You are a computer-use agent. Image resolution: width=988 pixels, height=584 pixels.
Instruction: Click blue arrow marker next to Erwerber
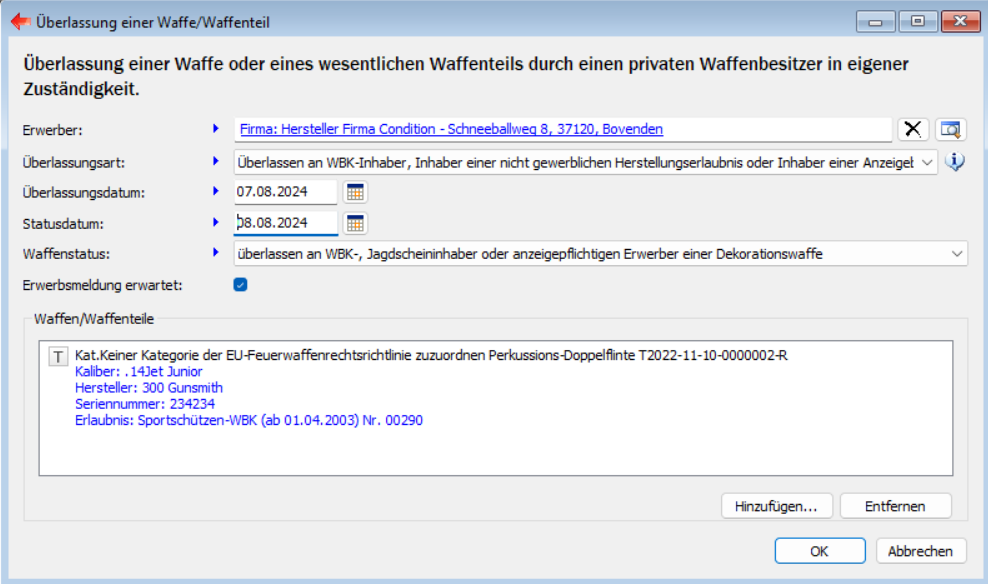point(215,129)
